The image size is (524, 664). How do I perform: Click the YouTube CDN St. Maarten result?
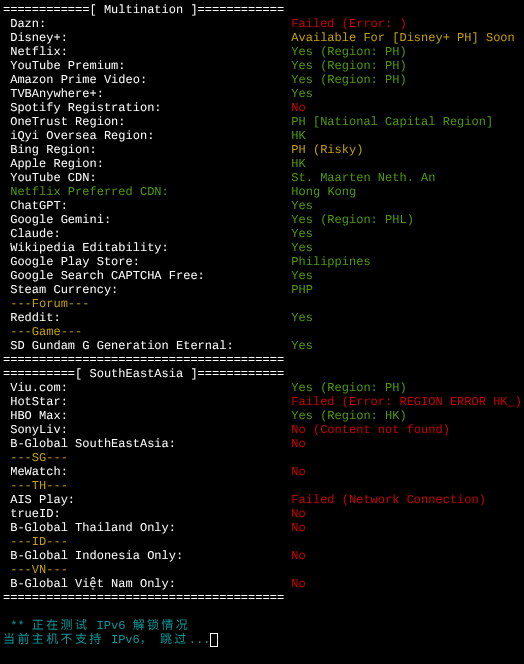tap(363, 177)
